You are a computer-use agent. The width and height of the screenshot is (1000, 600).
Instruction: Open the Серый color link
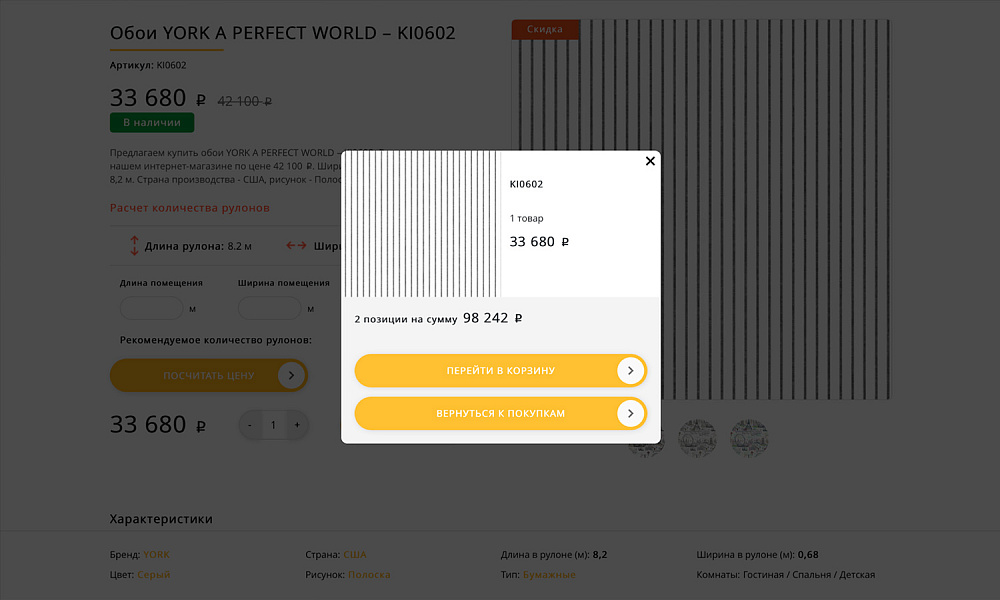coord(154,575)
